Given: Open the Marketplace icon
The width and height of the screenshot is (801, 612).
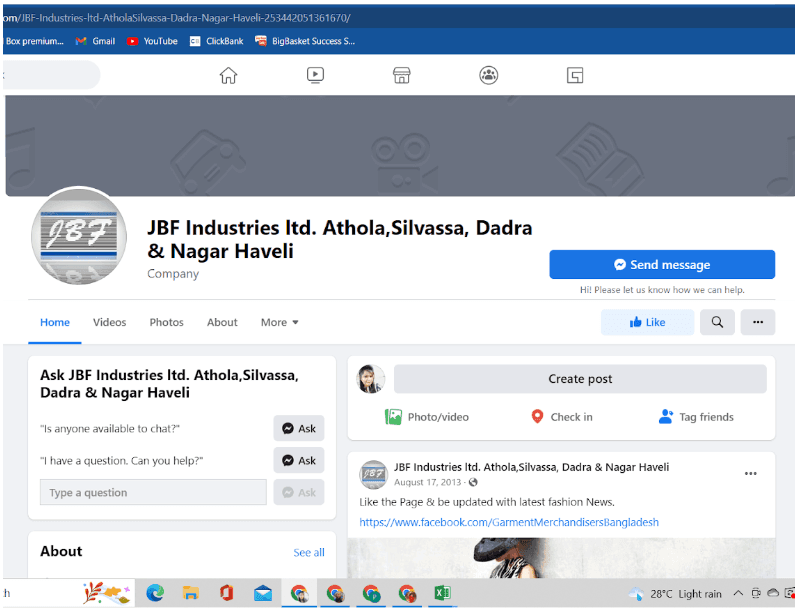Looking at the screenshot, I should (x=401, y=75).
